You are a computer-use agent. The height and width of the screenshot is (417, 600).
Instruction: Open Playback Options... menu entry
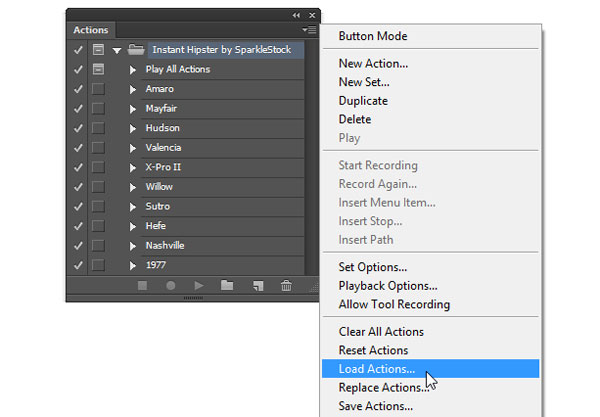(430, 286)
